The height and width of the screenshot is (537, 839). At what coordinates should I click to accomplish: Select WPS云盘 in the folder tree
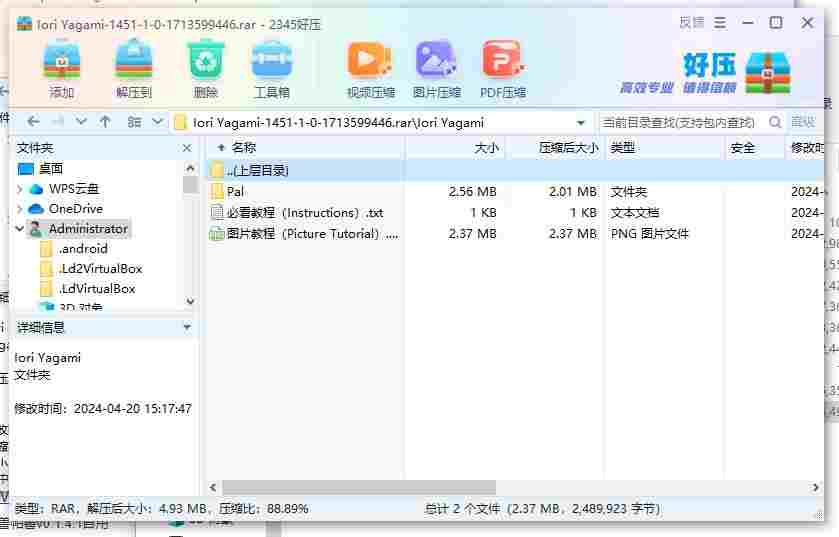tap(64, 189)
